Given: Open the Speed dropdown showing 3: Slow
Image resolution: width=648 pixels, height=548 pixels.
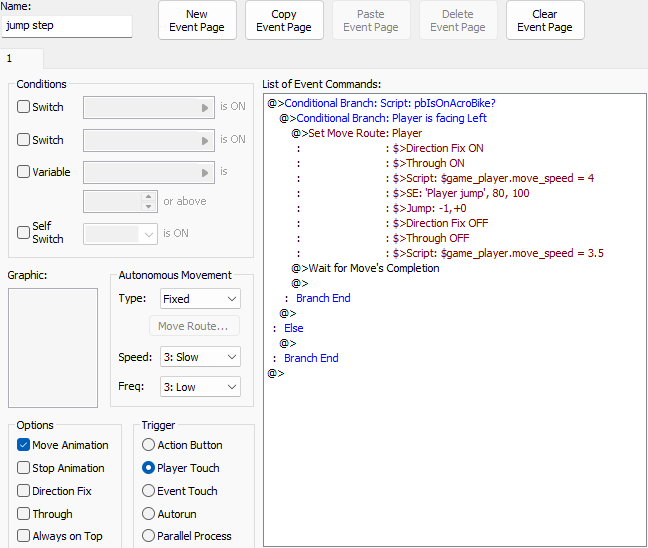Looking at the screenshot, I should pos(200,357).
